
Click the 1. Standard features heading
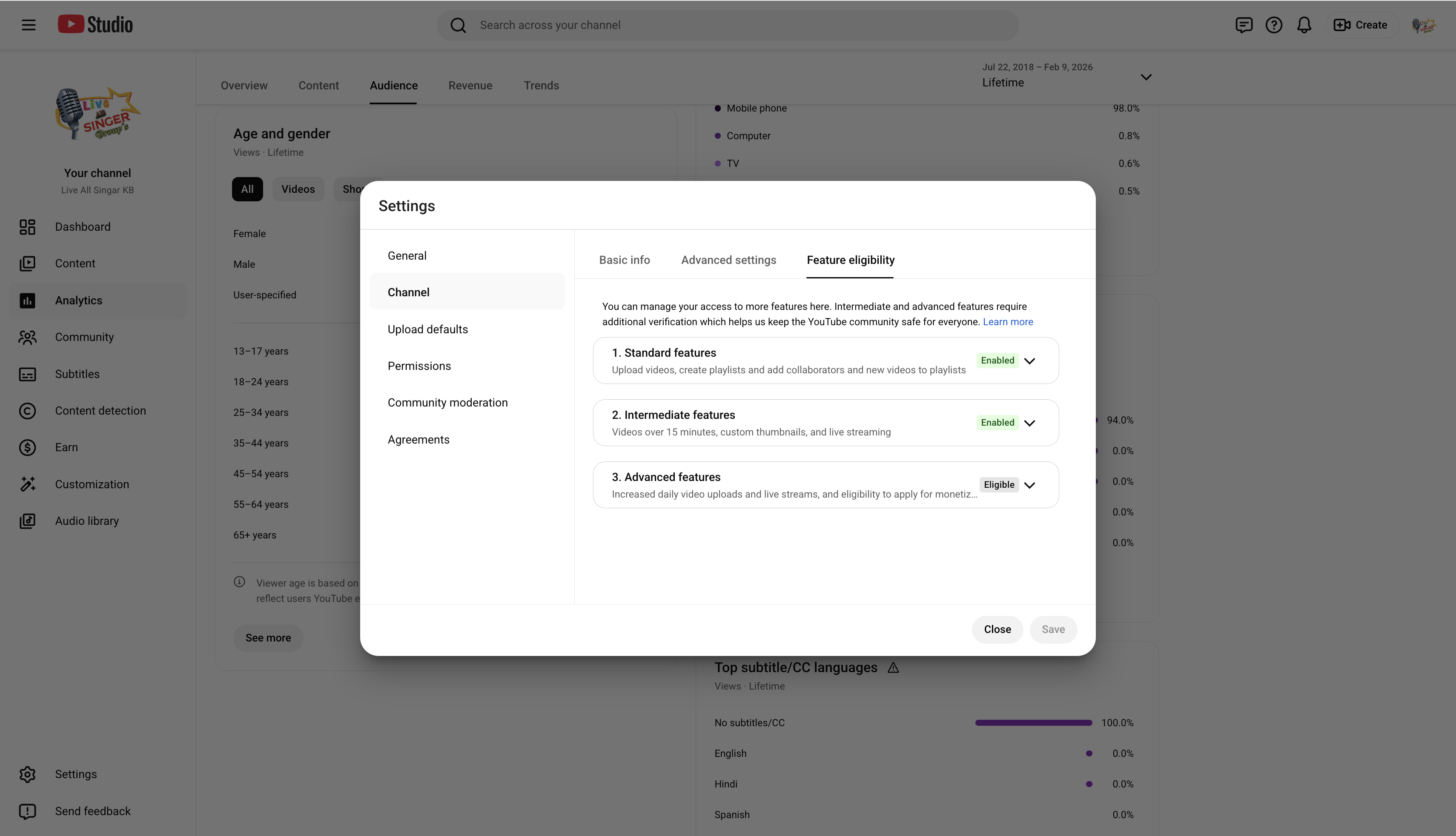664,352
